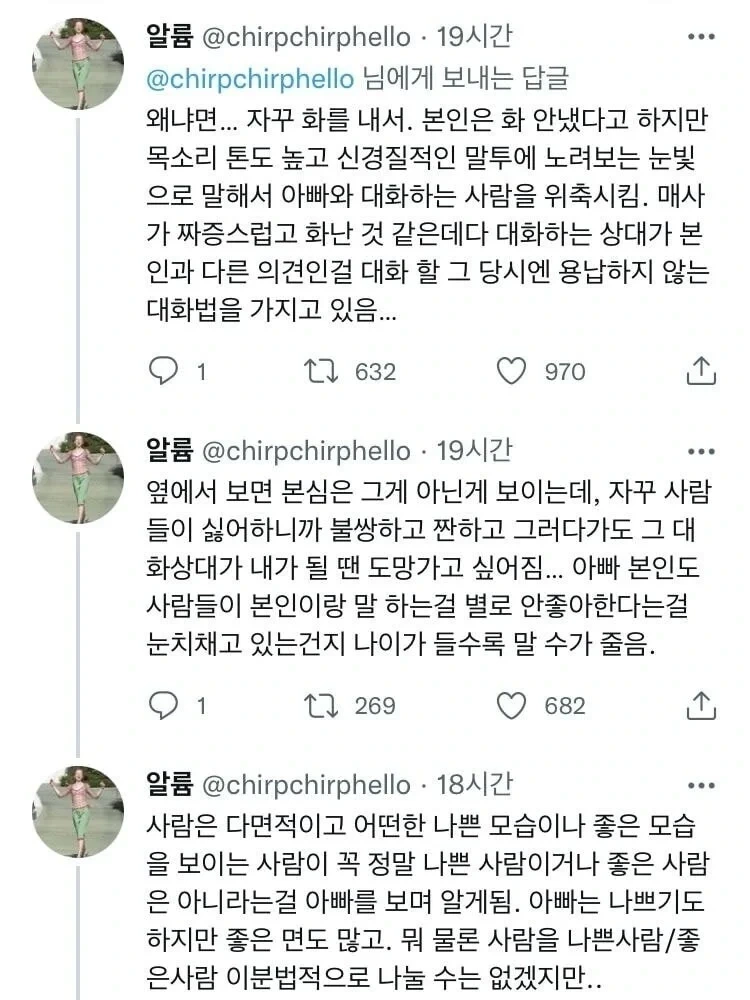Open reply on second tweet with 269 retweets

click(163, 705)
